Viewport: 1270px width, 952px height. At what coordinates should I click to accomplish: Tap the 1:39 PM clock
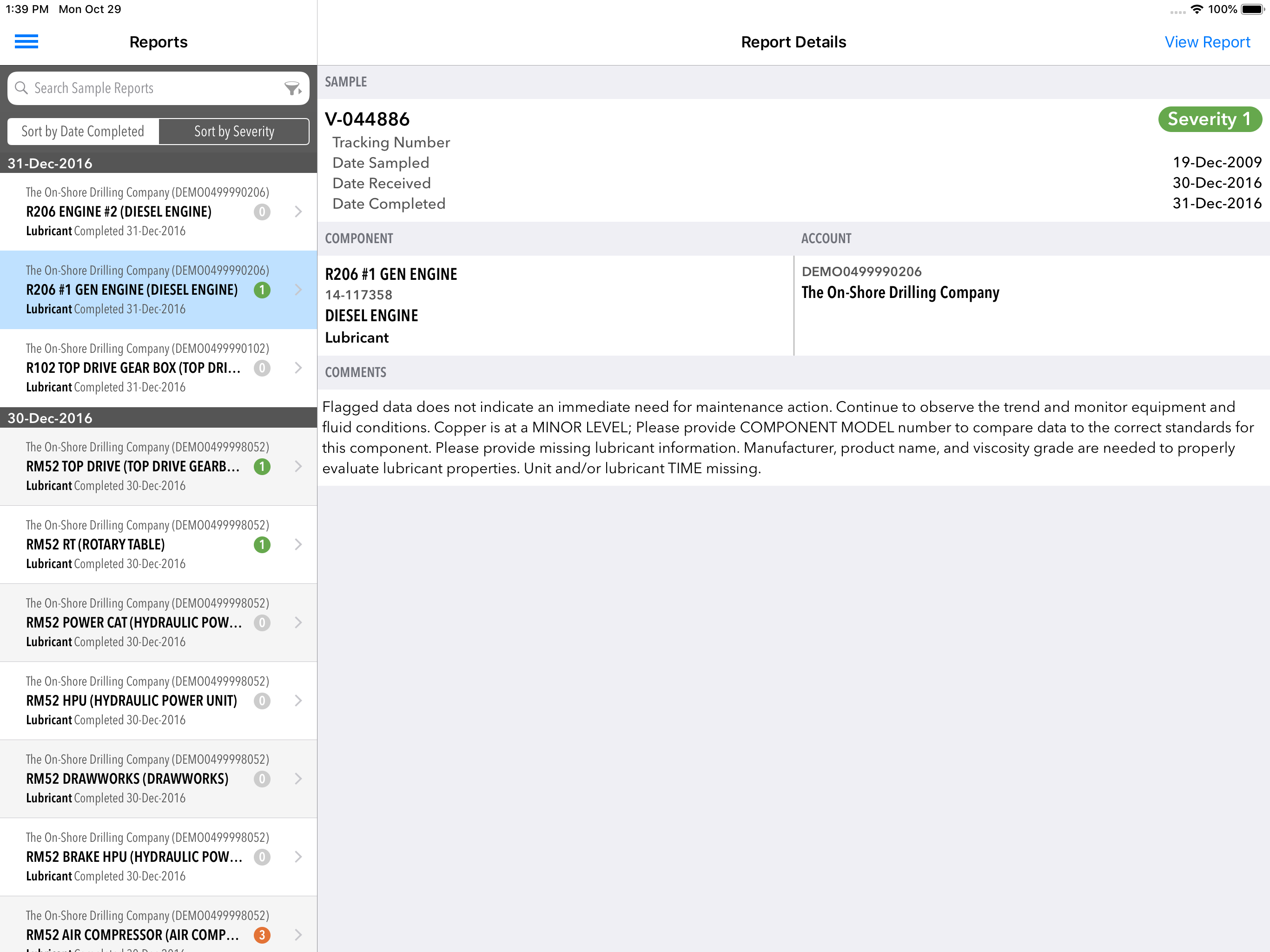coord(27,9)
